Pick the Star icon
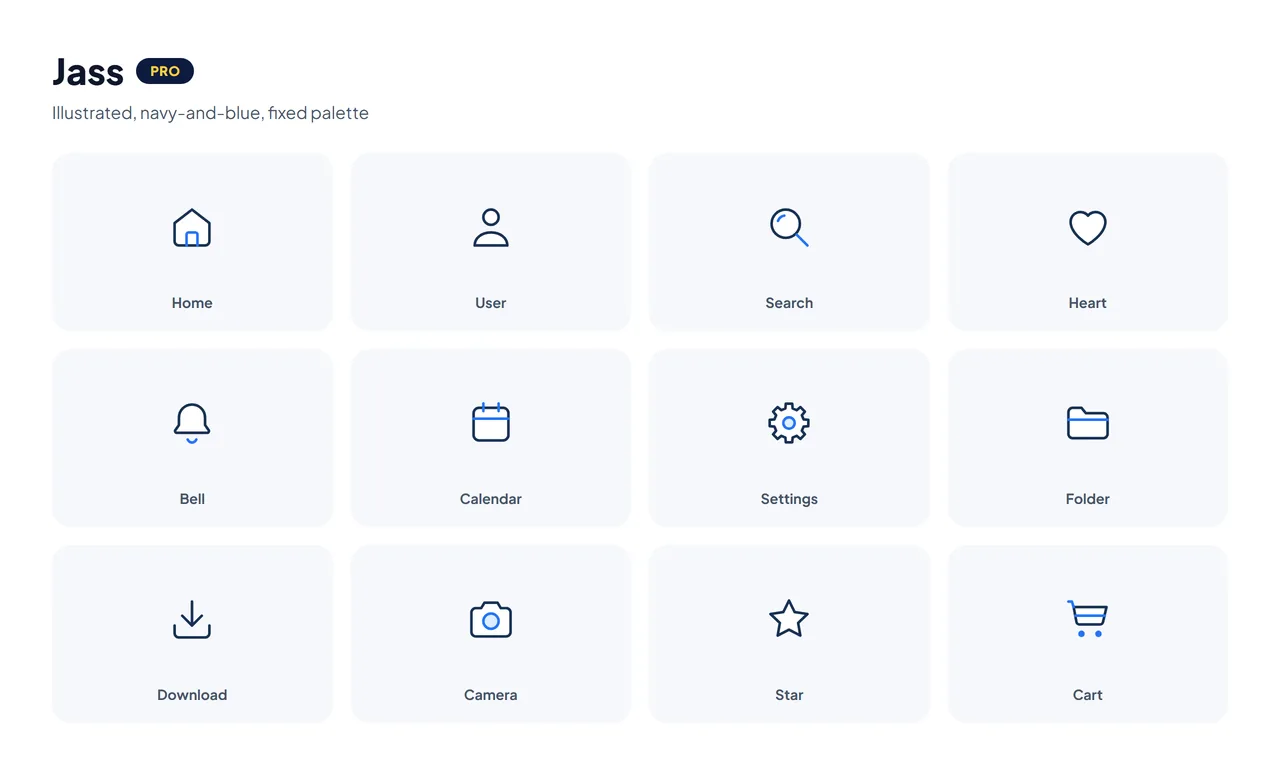 (x=789, y=619)
